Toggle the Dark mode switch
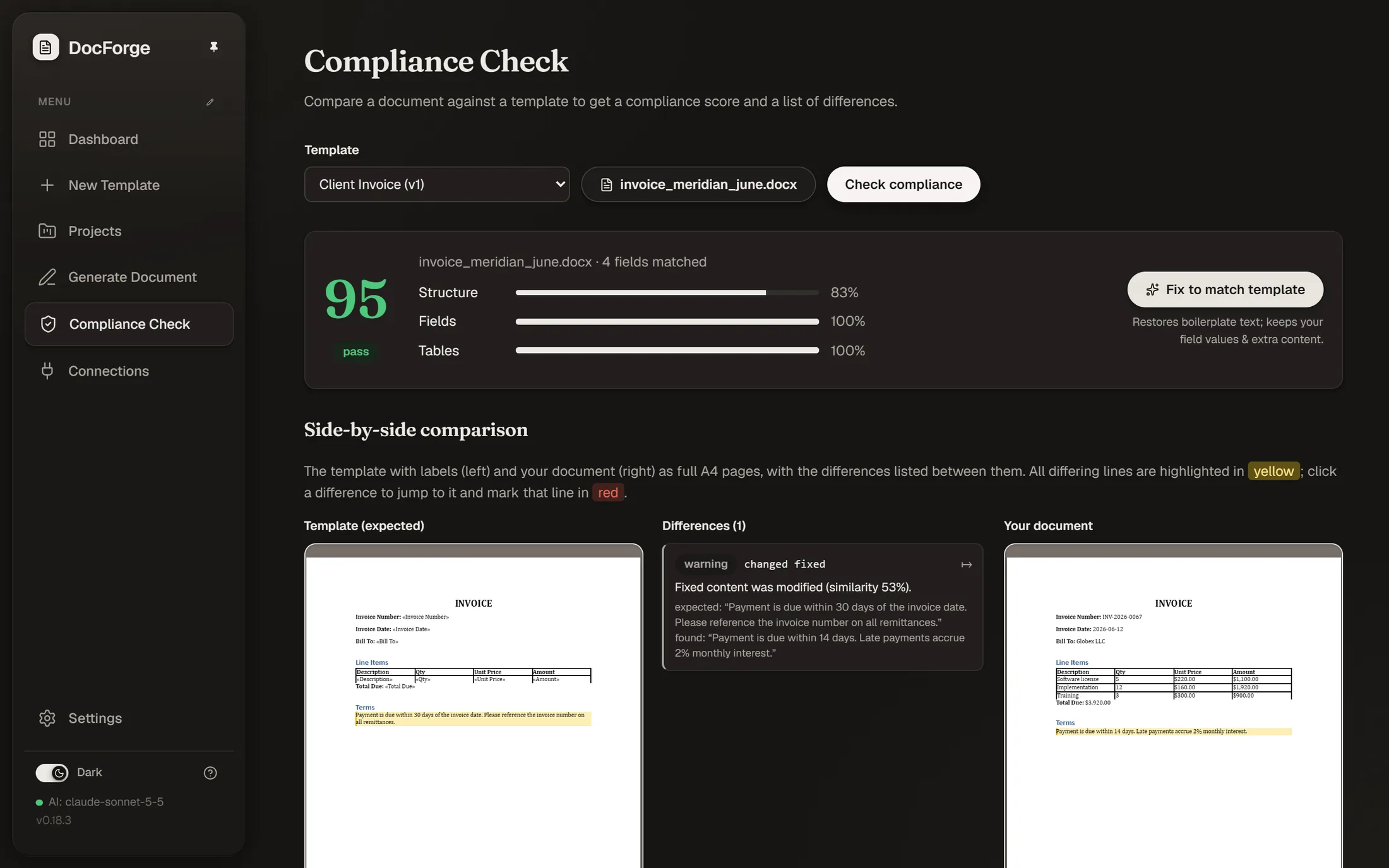 point(52,773)
